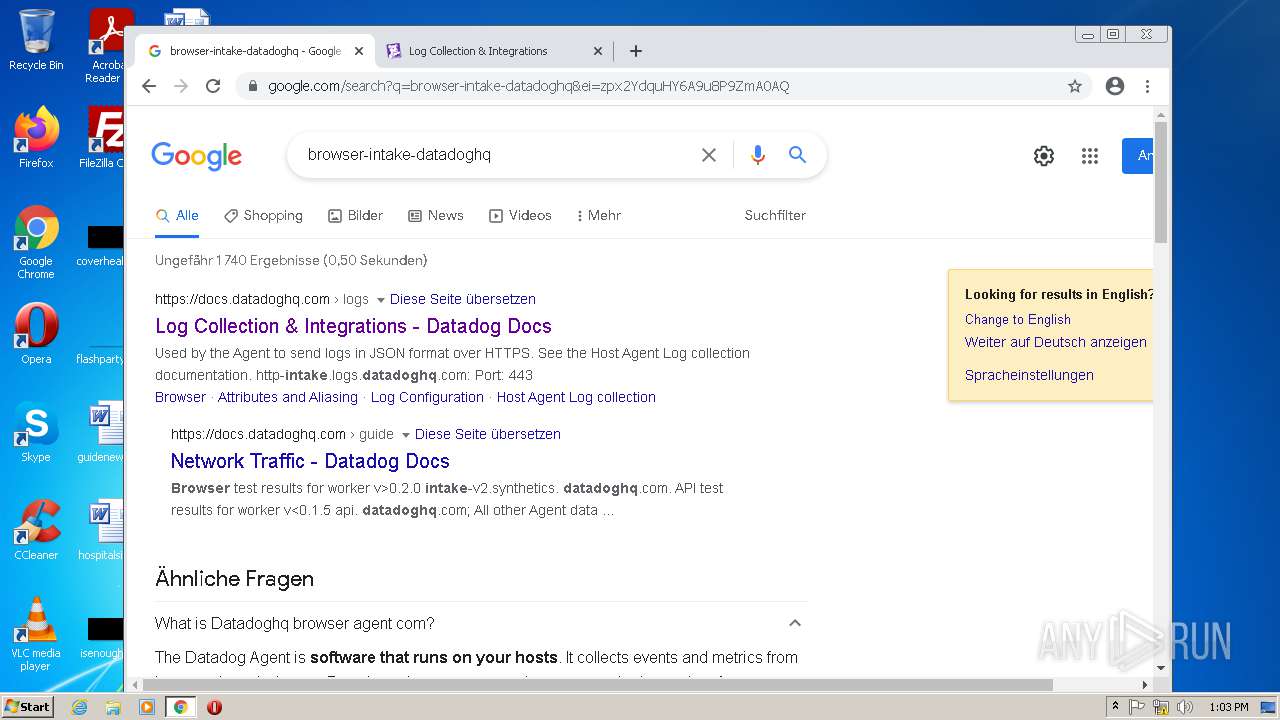Open Firefox desktop shortcut
The height and width of the screenshot is (720, 1280).
(x=36, y=137)
